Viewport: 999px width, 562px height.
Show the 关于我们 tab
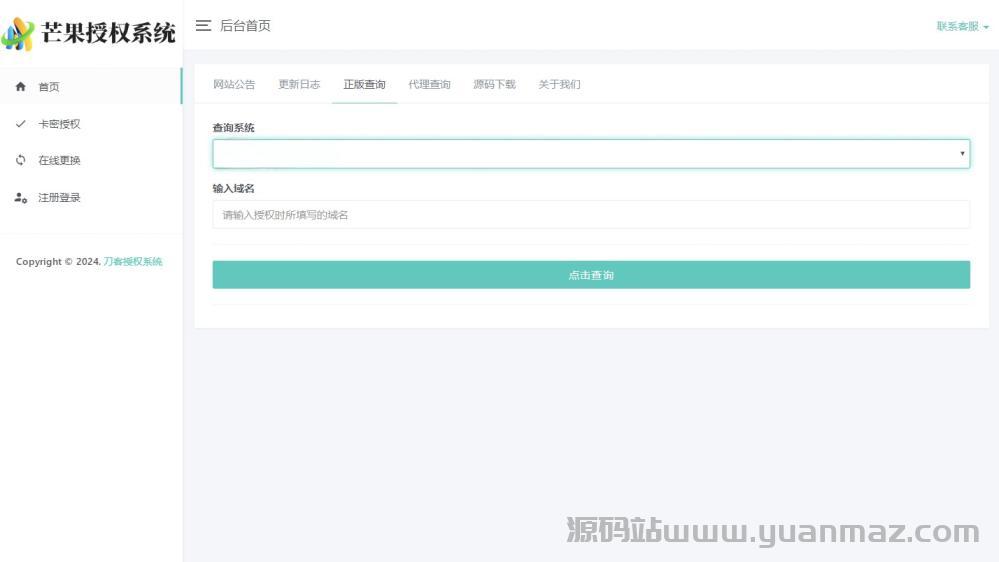click(559, 85)
